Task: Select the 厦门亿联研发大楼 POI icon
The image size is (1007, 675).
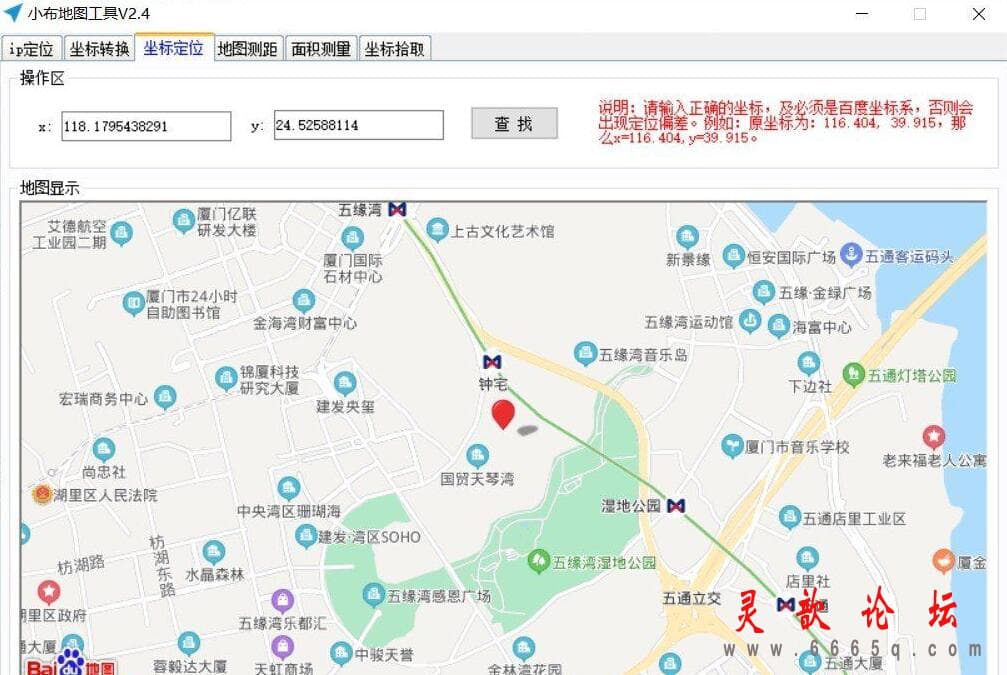Action: tap(184, 221)
